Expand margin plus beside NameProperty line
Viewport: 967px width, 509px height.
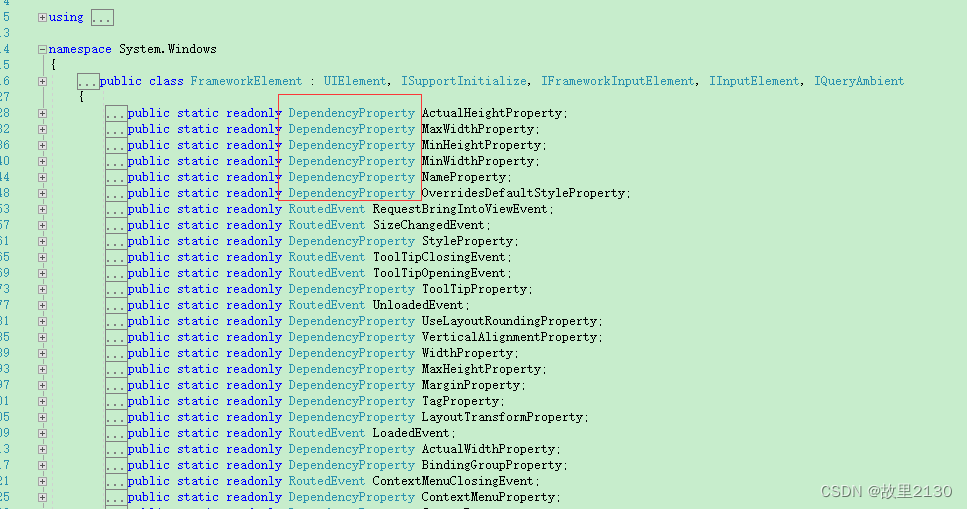[x=42, y=178]
